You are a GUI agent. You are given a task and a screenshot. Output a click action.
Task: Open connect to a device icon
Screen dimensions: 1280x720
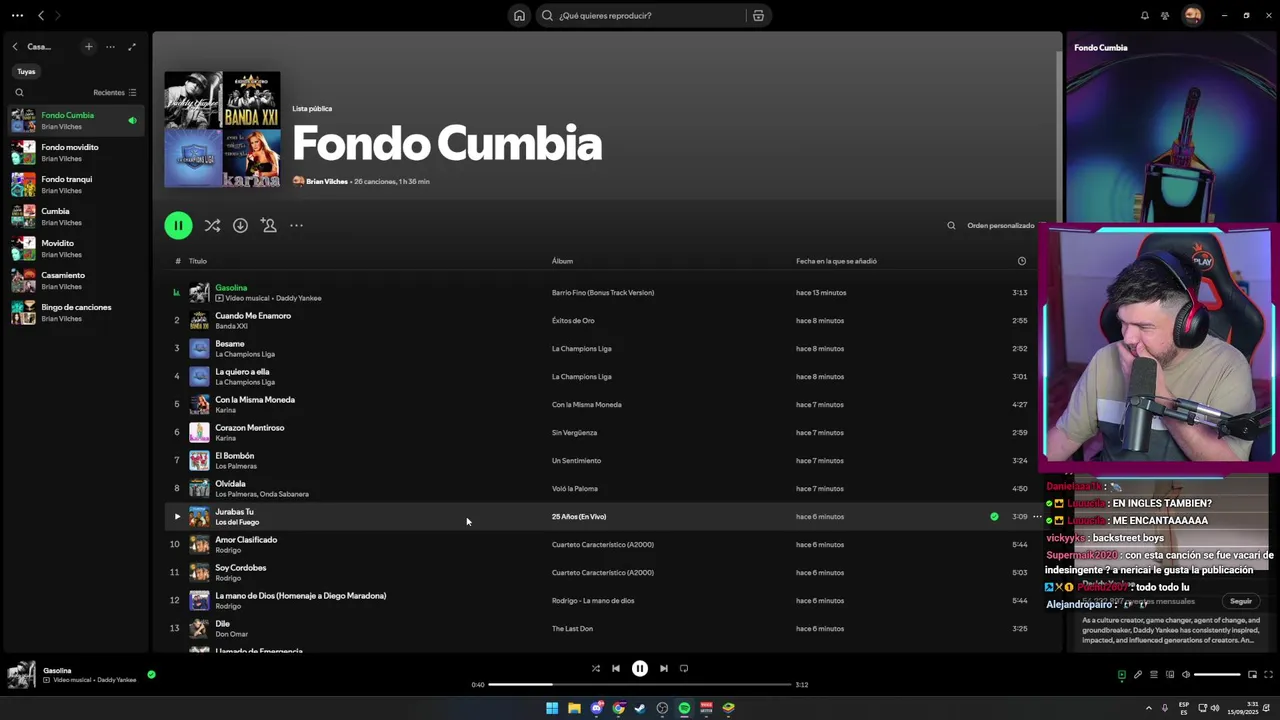pyautogui.click(x=1169, y=674)
